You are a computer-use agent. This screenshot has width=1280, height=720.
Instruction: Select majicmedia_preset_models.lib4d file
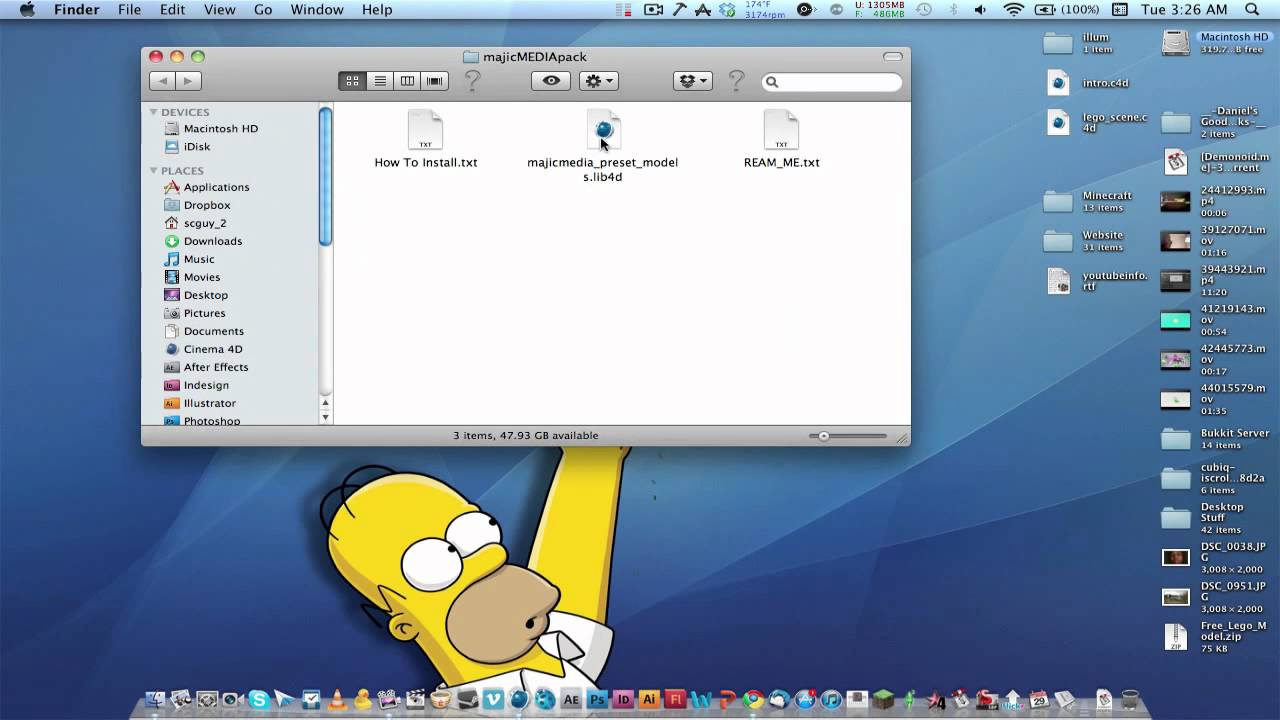(603, 147)
